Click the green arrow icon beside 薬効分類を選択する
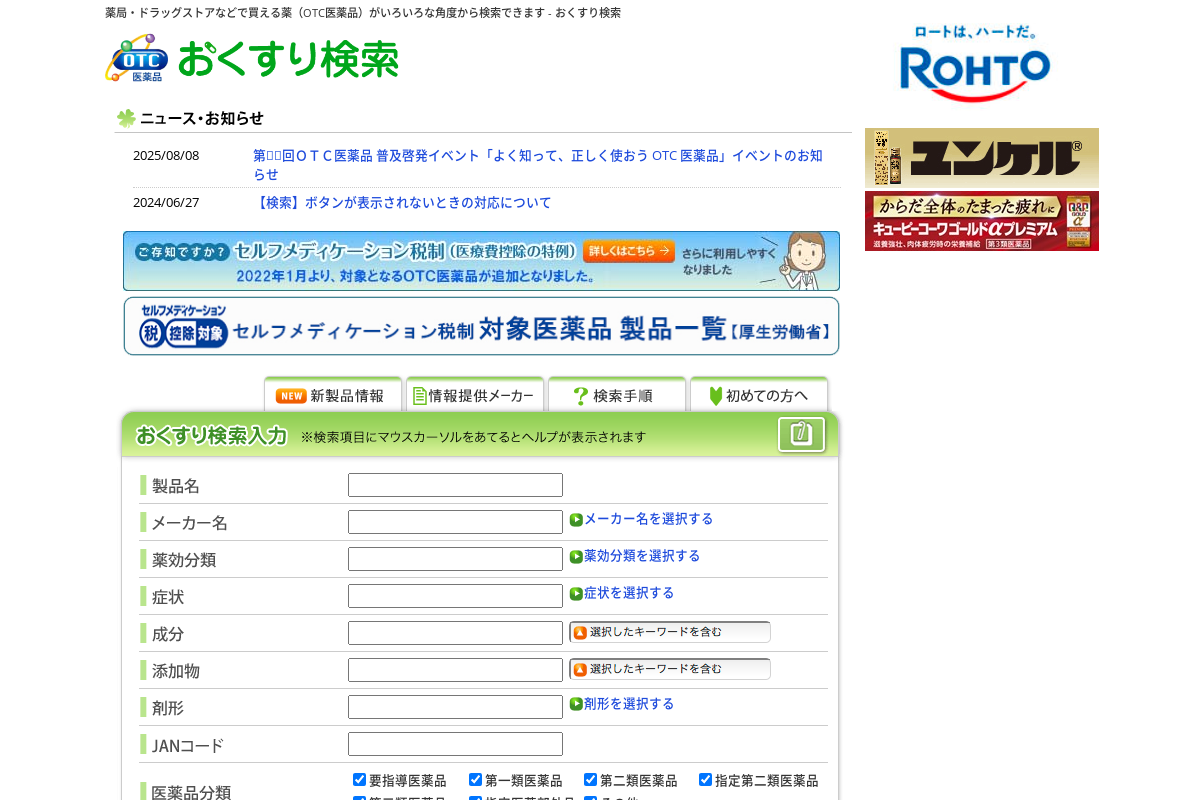 click(576, 557)
